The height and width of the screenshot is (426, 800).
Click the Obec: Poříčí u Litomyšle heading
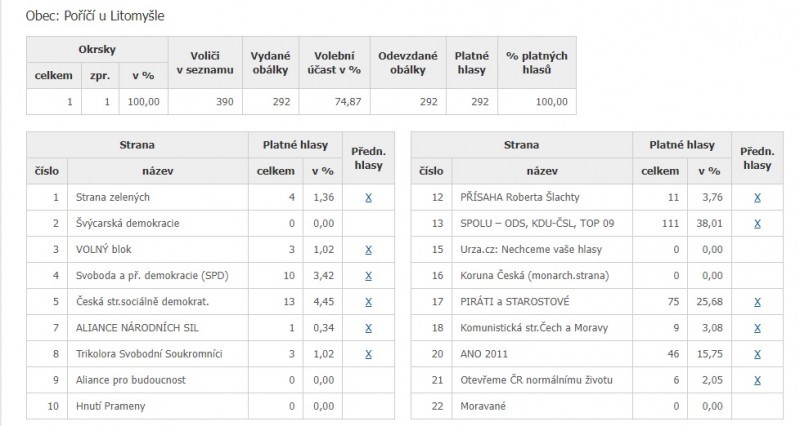[95, 16]
